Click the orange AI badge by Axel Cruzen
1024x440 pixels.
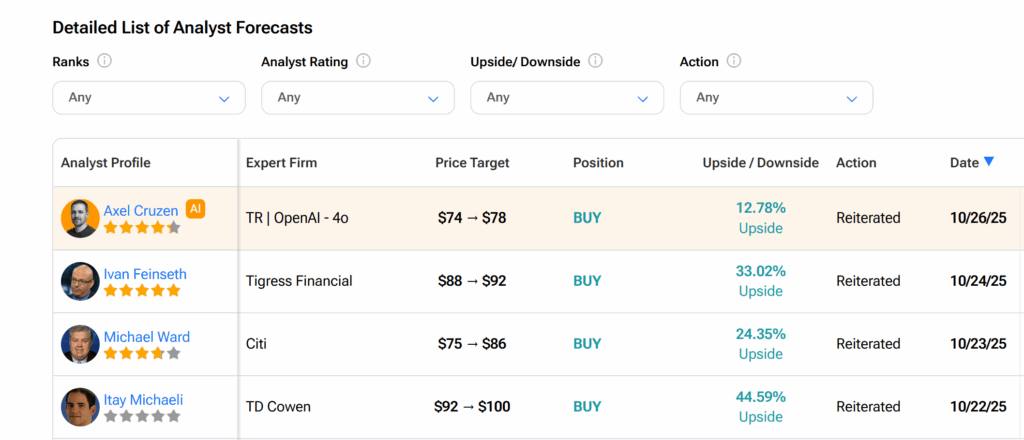[x=195, y=209]
